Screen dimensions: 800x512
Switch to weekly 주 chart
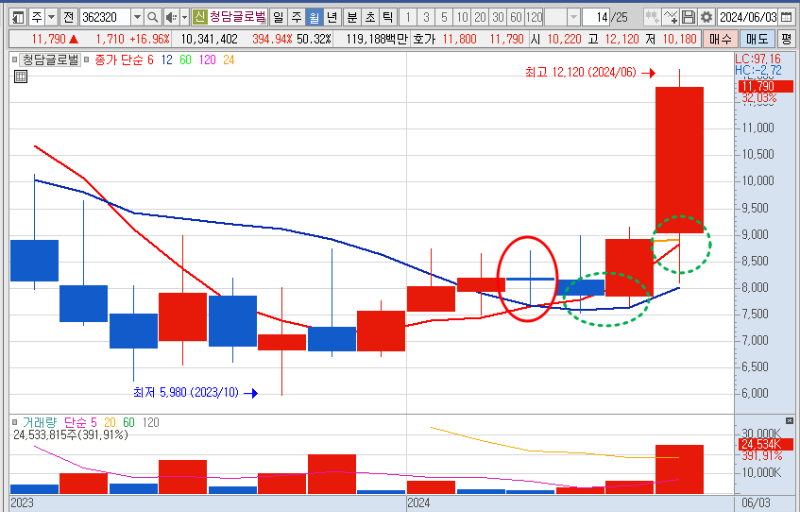(296, 17)
